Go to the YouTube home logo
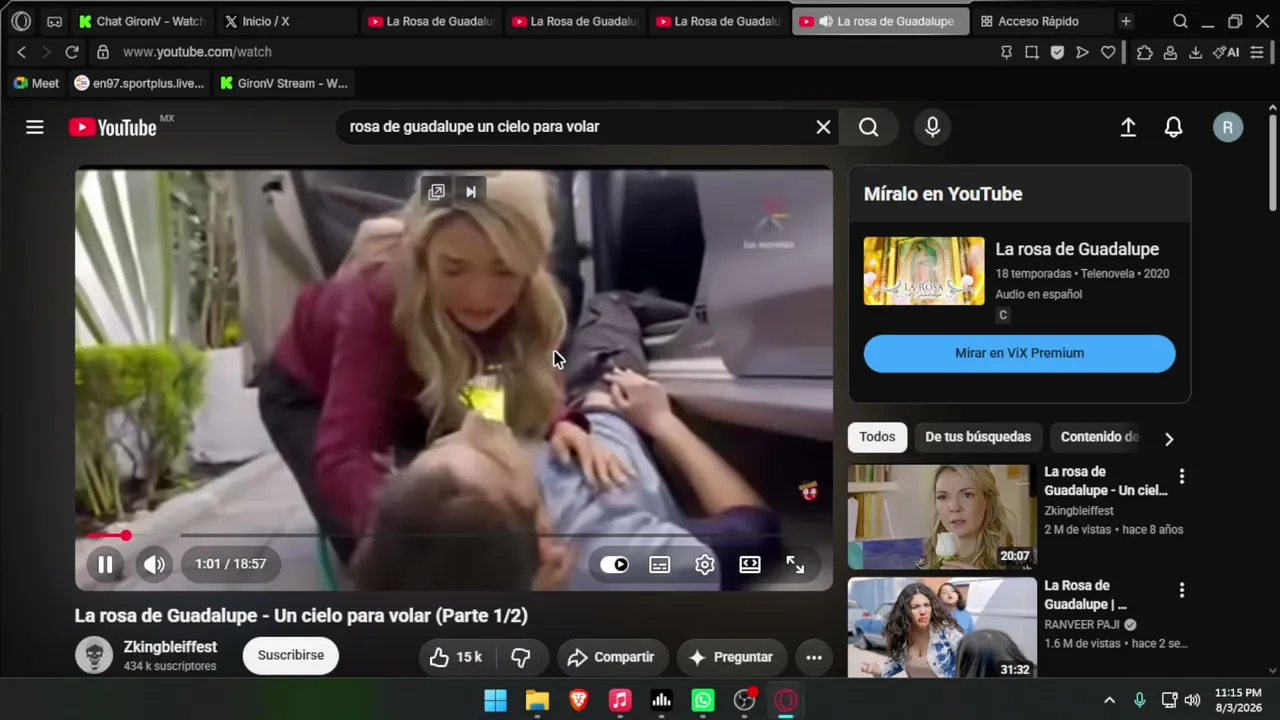This screenshot has height=720, width=1280. 113,127
